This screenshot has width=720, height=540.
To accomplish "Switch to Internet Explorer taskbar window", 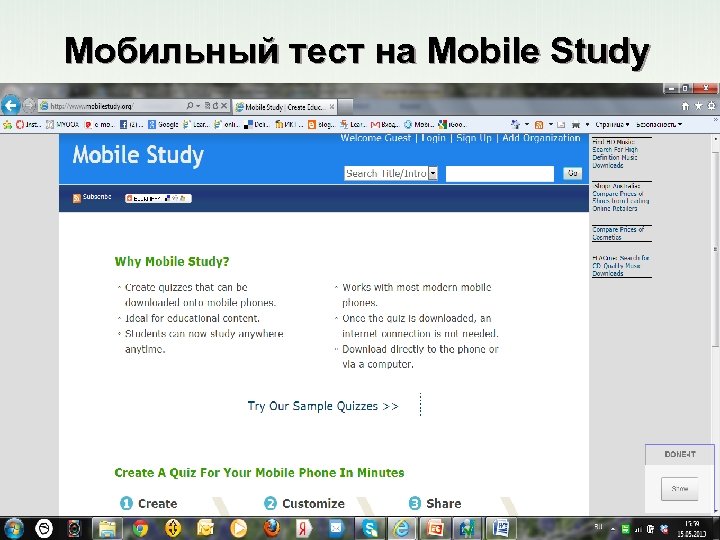I will (401, 528).
